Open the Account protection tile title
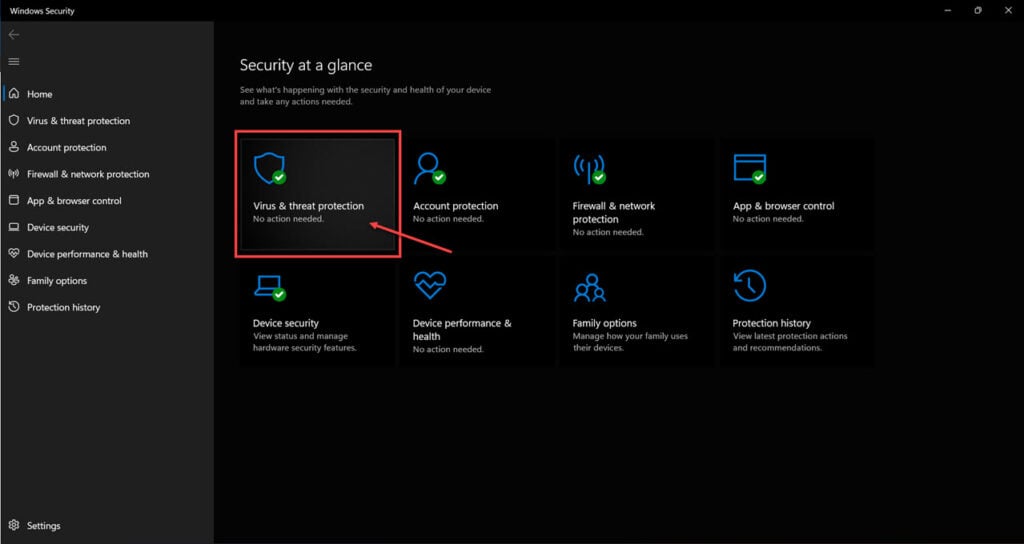Screen dimensions: 1024x544 point(455,206)
